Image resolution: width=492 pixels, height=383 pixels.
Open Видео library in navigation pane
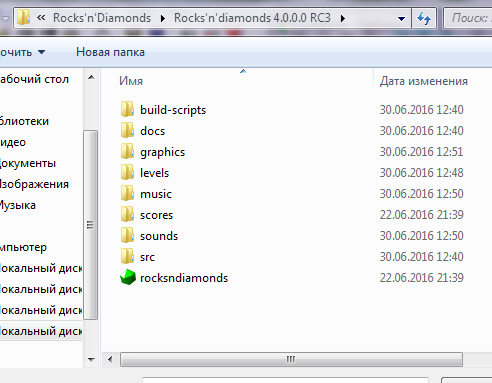(x=13, y=142)
